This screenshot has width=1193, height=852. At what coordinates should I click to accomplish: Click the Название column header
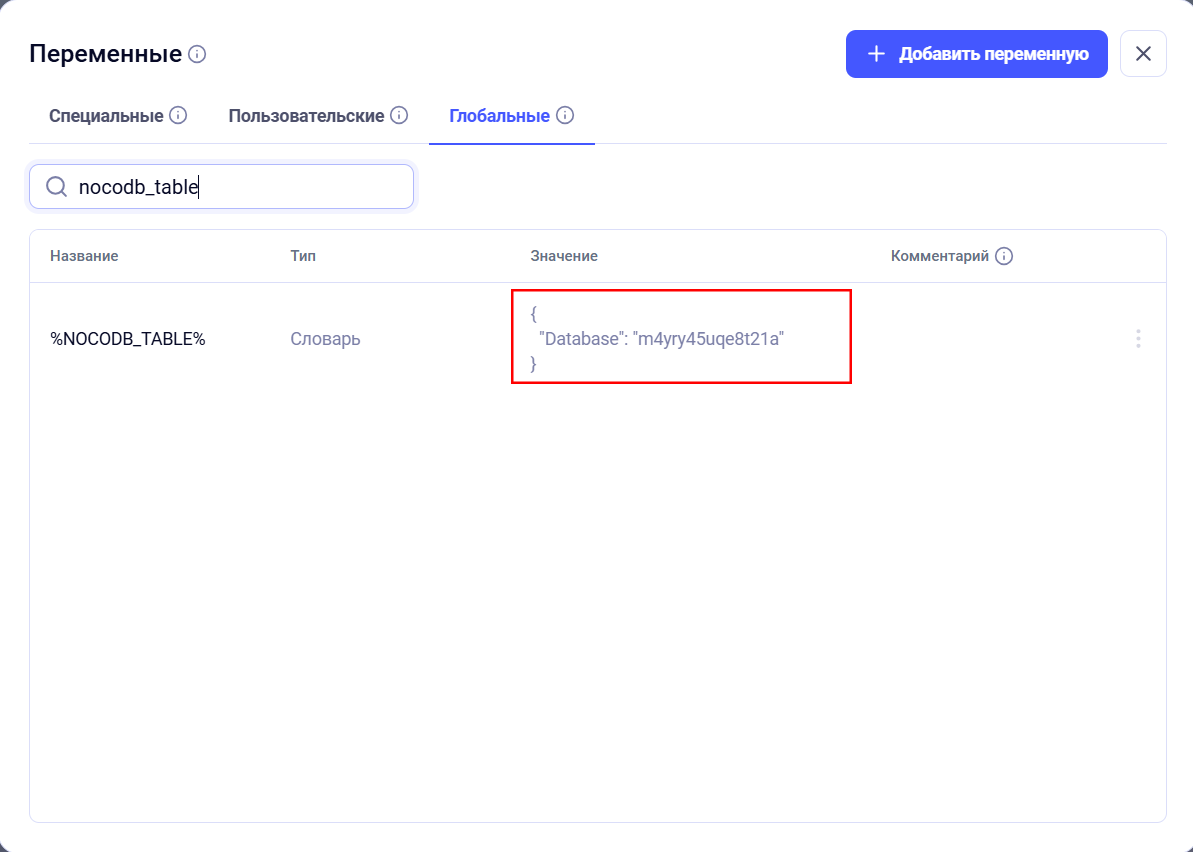84,256
